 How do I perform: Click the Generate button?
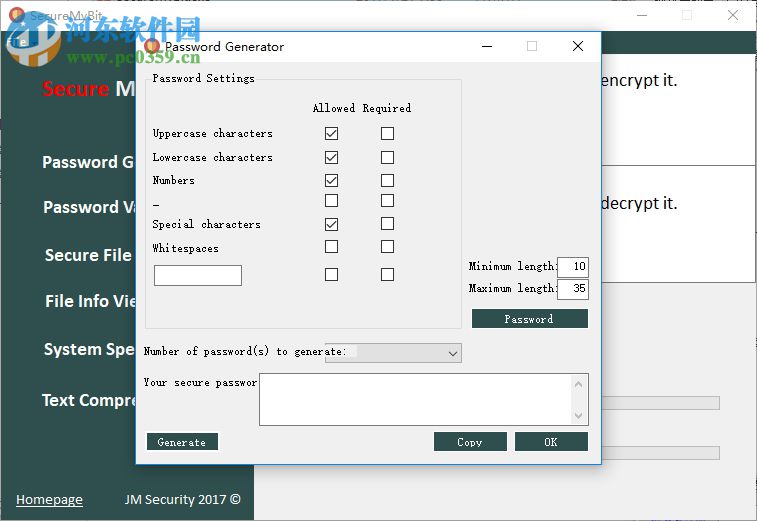coord(182,442)
